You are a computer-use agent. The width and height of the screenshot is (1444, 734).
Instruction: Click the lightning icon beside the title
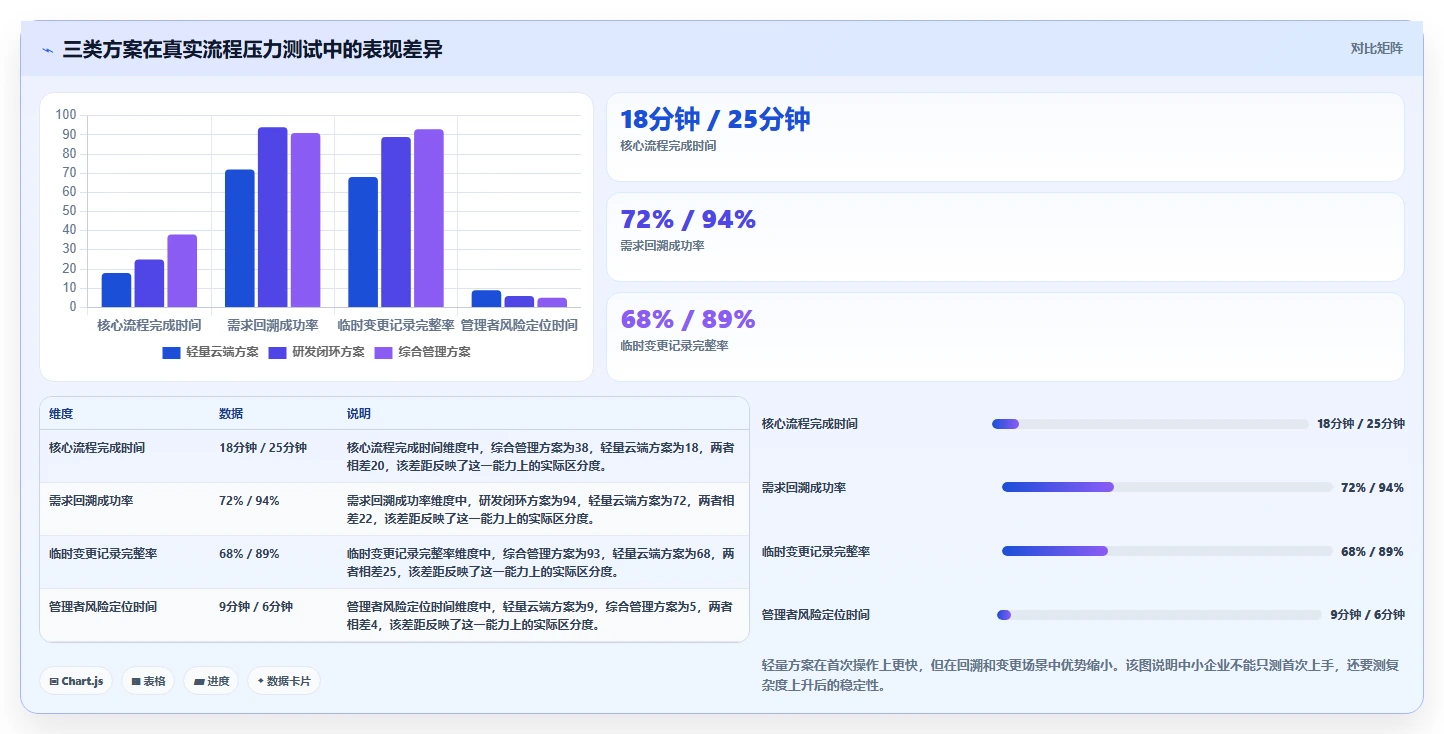pos(47,50)
